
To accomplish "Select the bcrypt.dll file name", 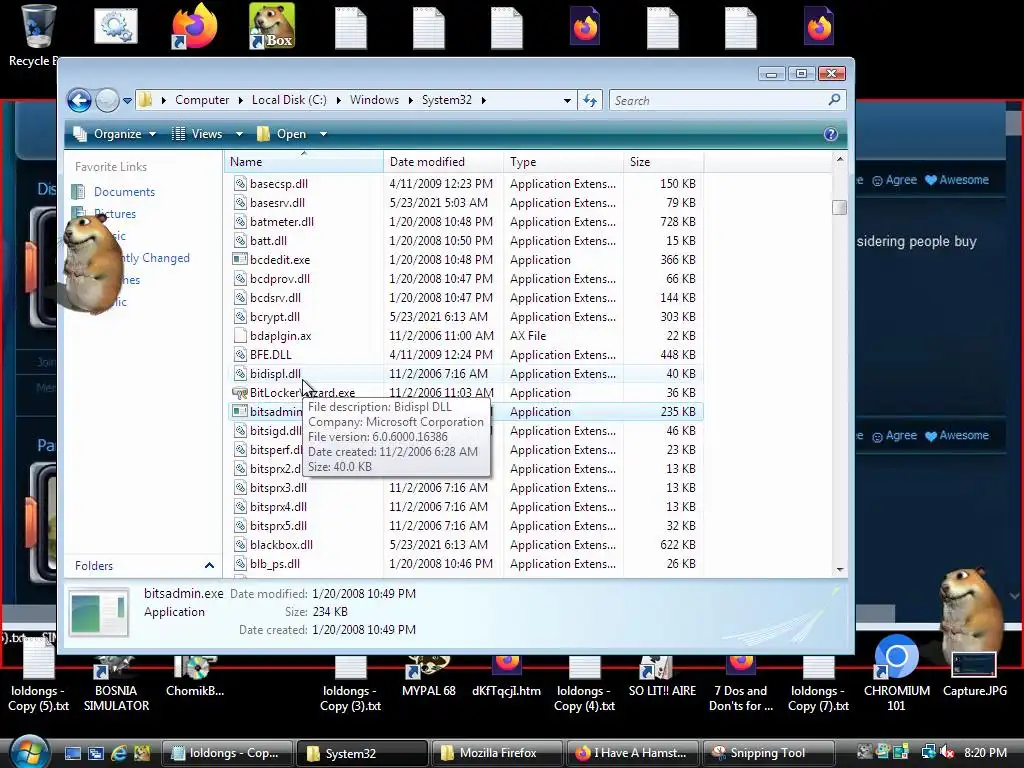I will pos(275,317).
